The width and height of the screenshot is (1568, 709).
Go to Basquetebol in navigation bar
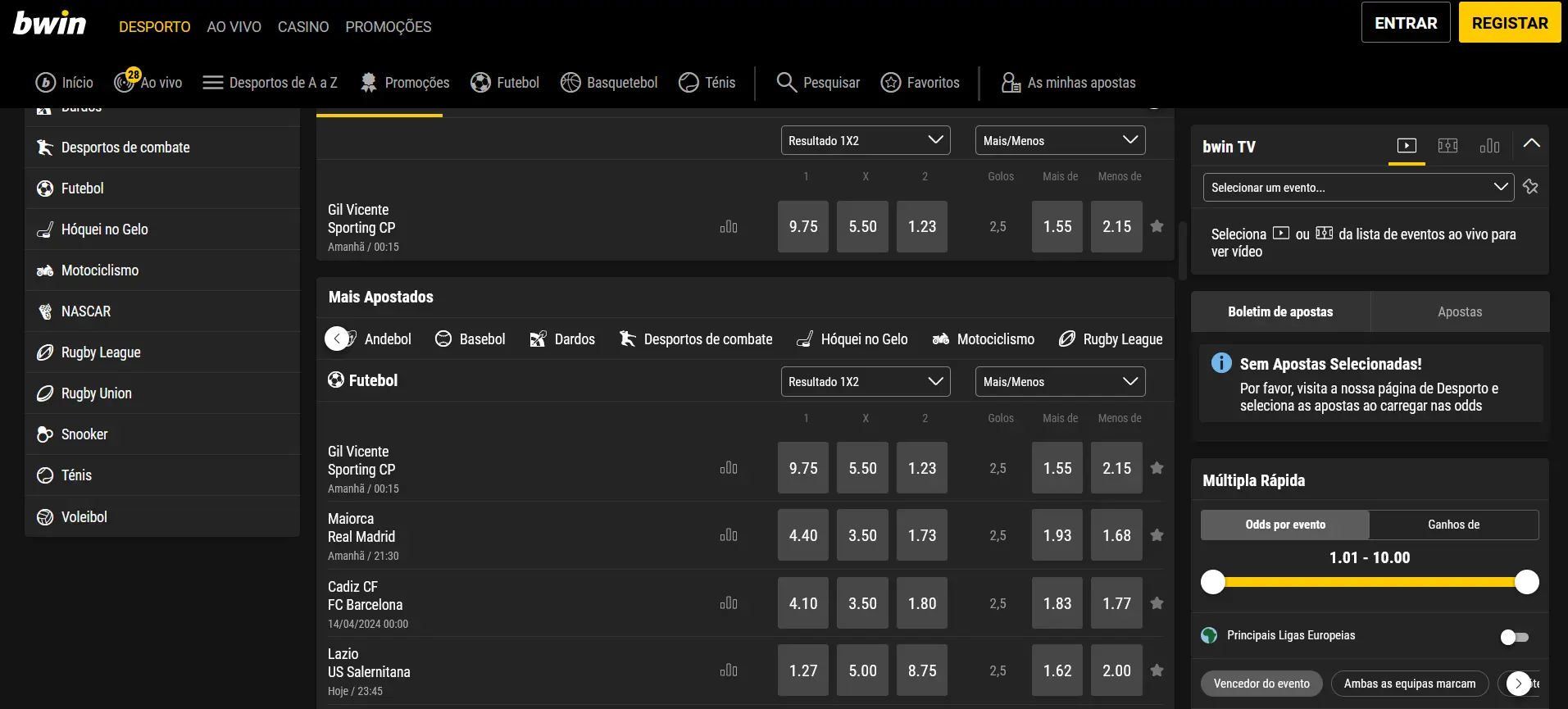tap(609, 83)
